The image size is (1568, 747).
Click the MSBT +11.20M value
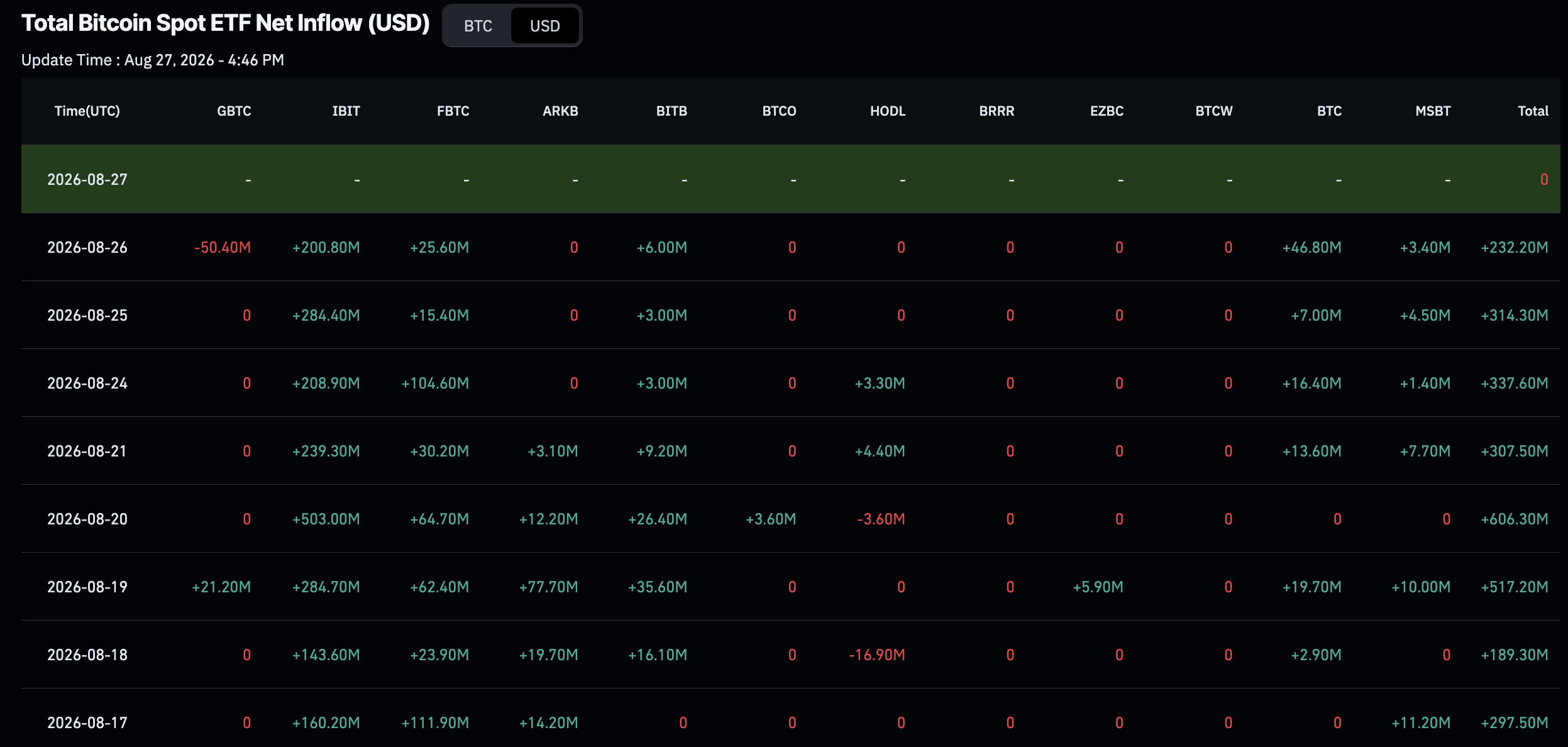[1421, 723]
